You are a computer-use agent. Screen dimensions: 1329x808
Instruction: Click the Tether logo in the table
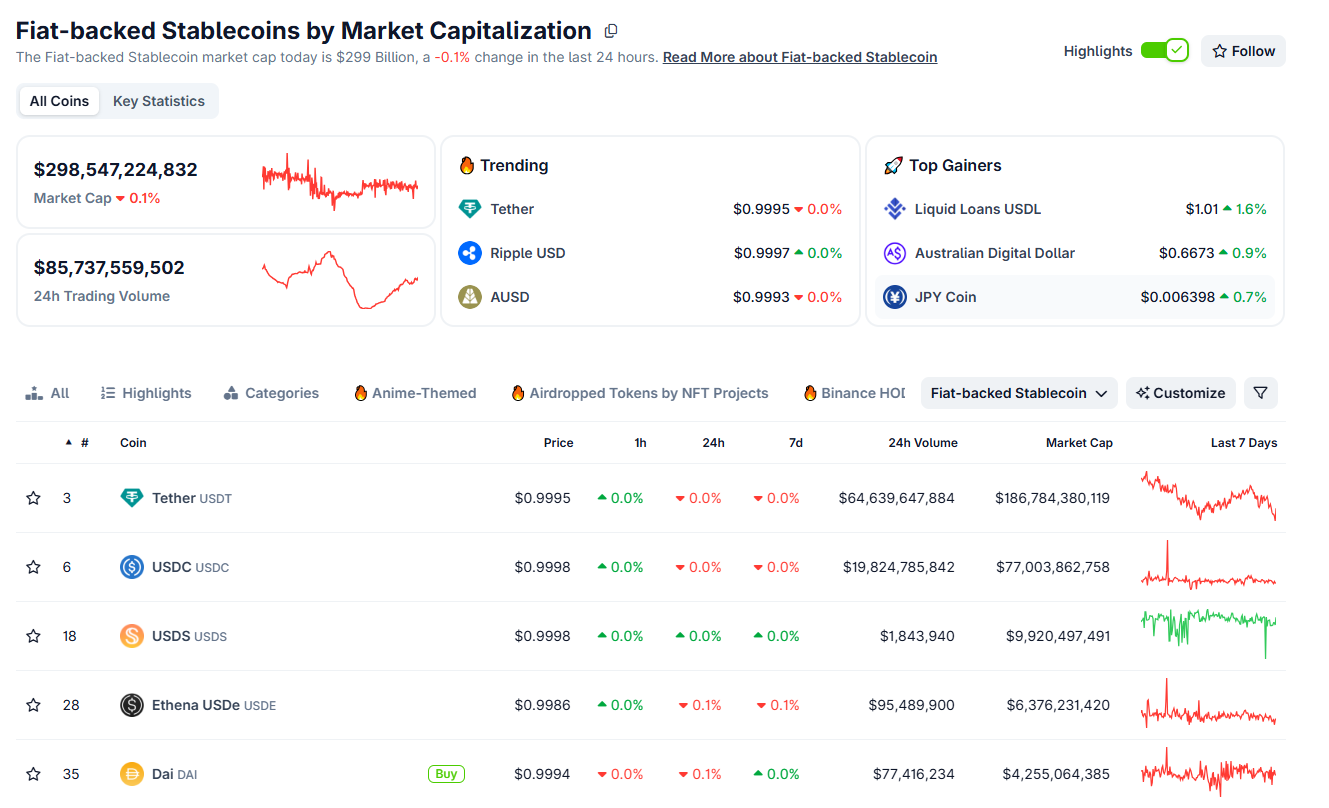tap(132, 498)
